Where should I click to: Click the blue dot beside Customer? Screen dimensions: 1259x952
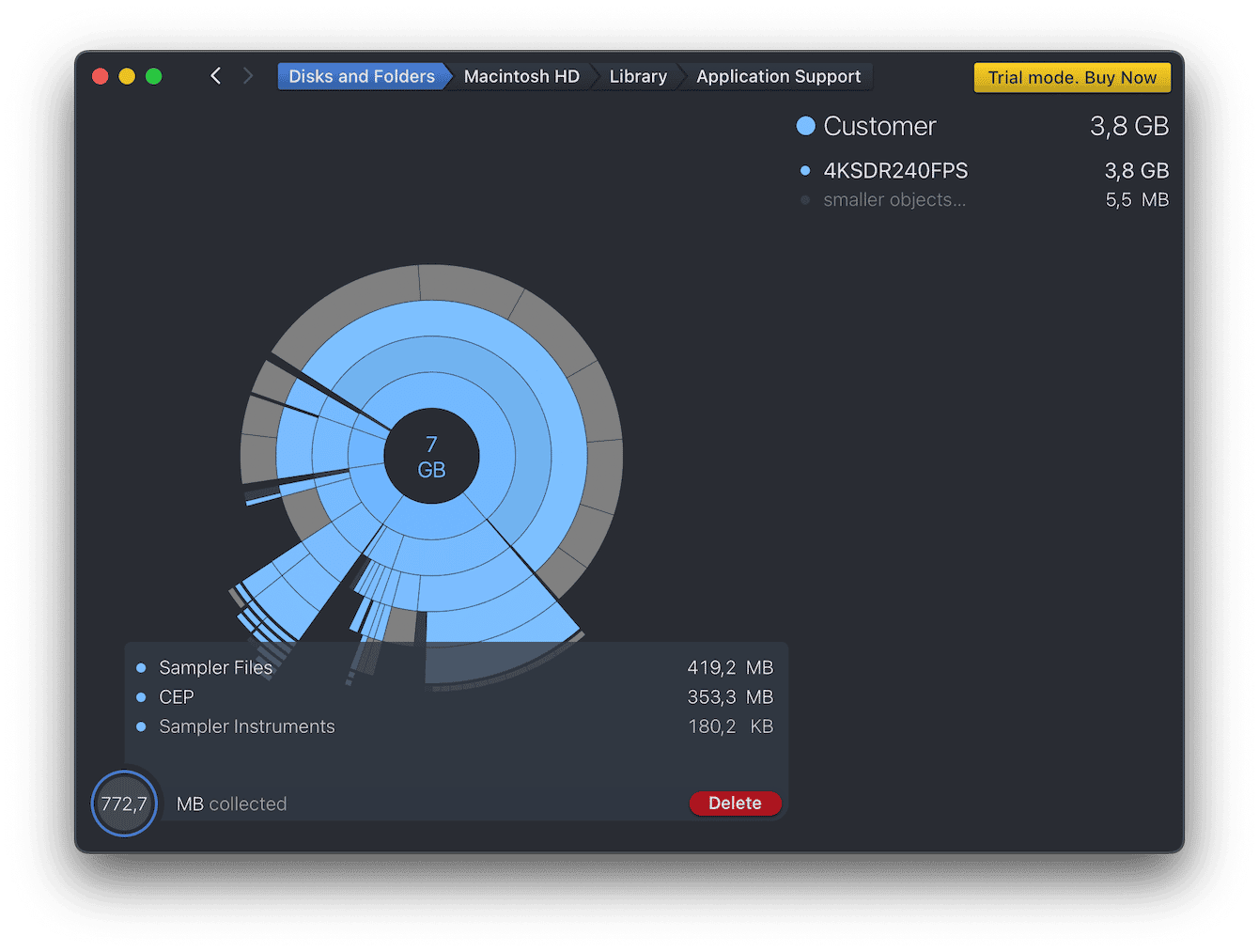click(805, 126)
